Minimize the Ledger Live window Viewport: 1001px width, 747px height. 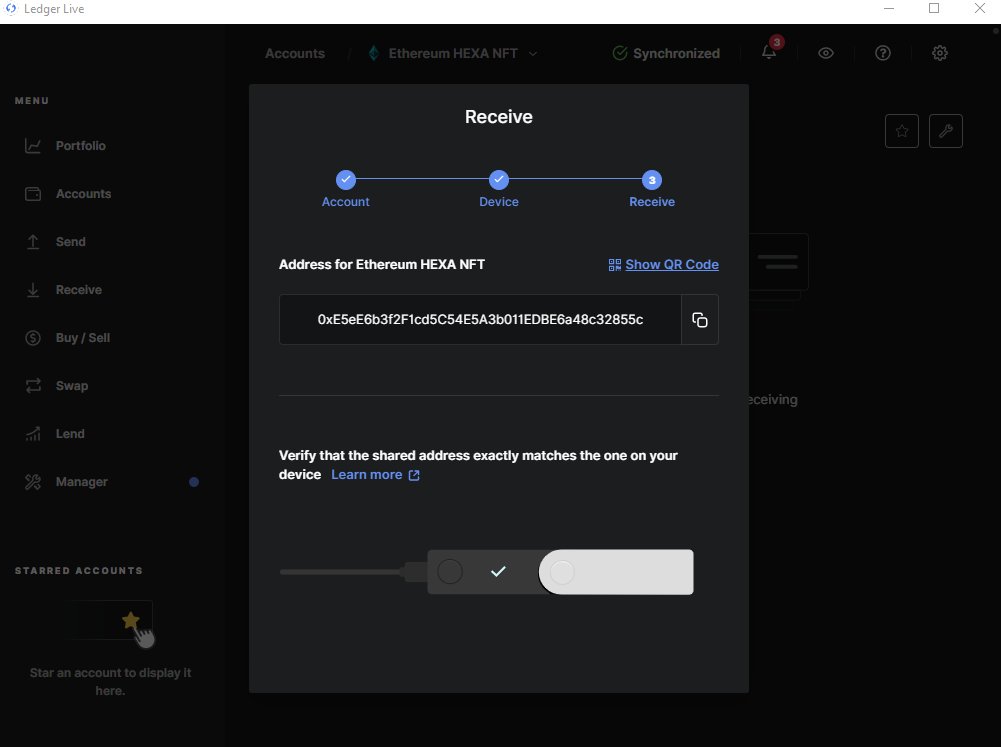889,8
